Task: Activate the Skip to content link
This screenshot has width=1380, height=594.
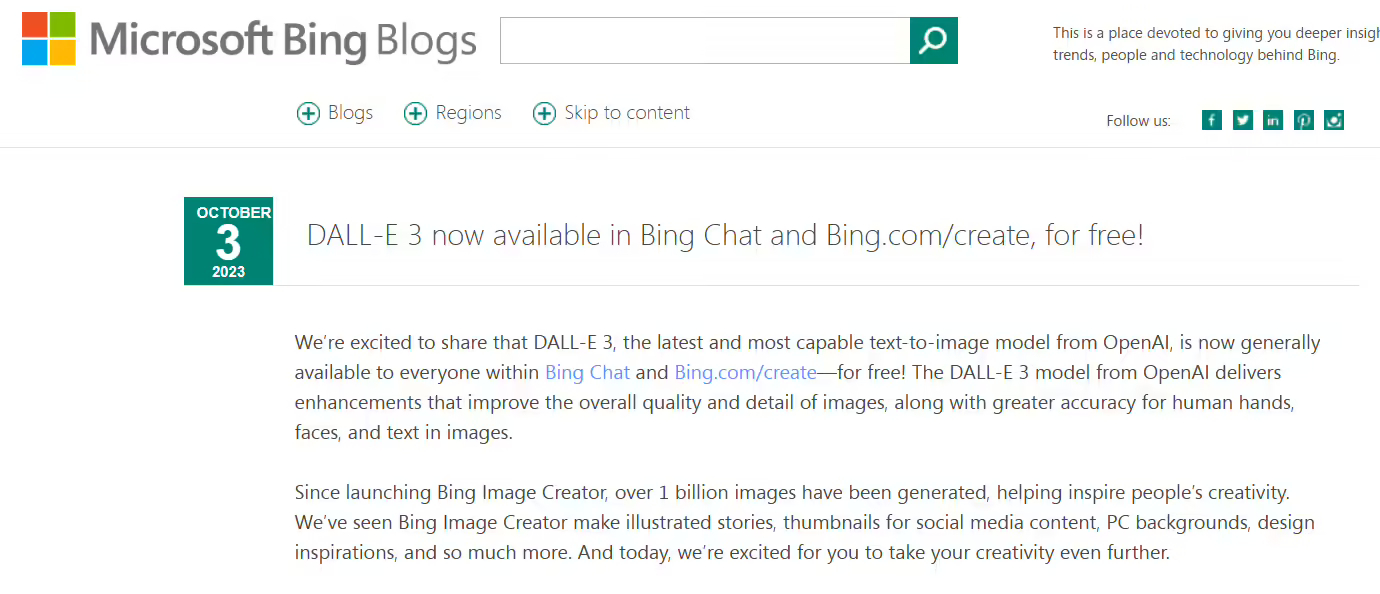Action: [626, 112]
